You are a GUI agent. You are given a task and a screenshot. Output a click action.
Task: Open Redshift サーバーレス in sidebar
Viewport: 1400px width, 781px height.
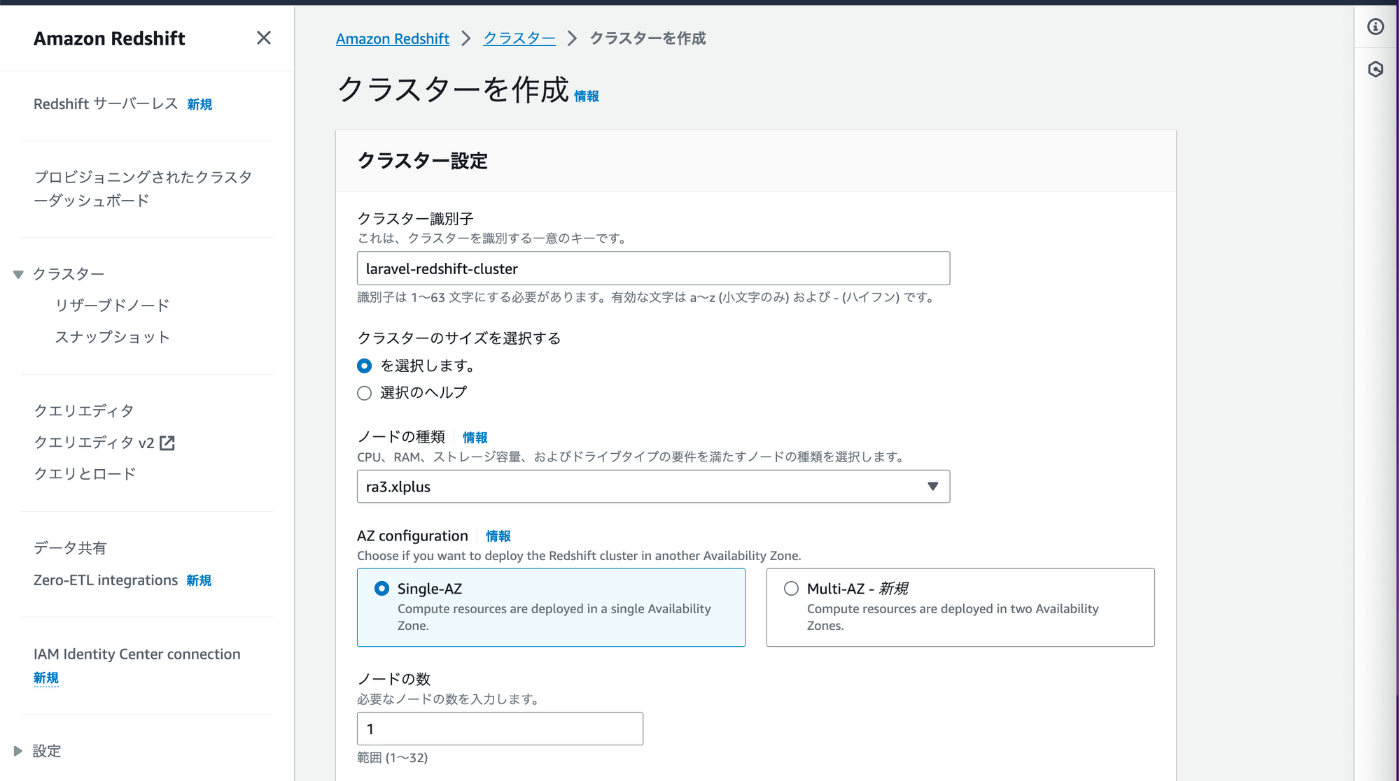pyautogui.click(x=106, y=104)
